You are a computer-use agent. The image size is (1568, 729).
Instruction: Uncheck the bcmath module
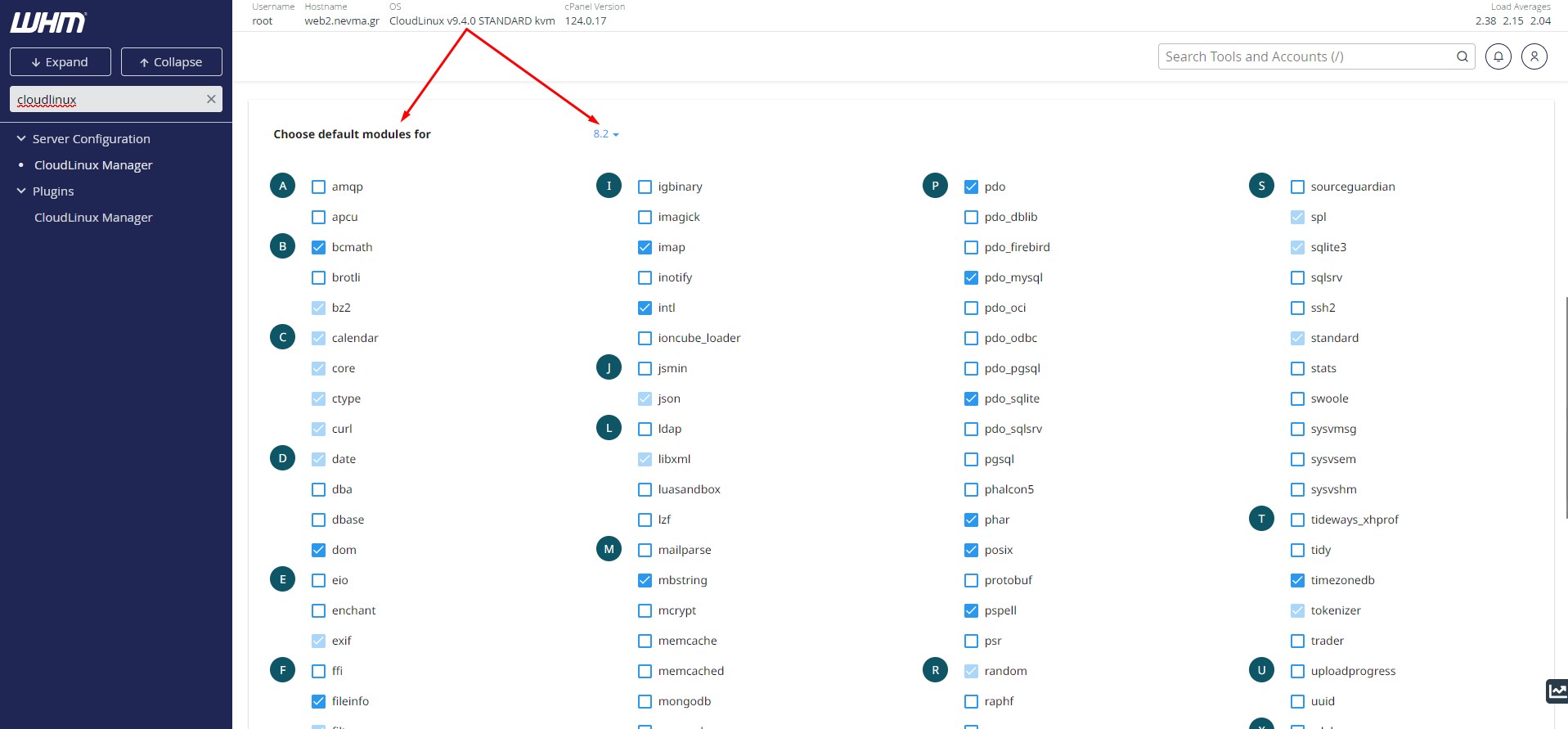click(x=318, y=247)
